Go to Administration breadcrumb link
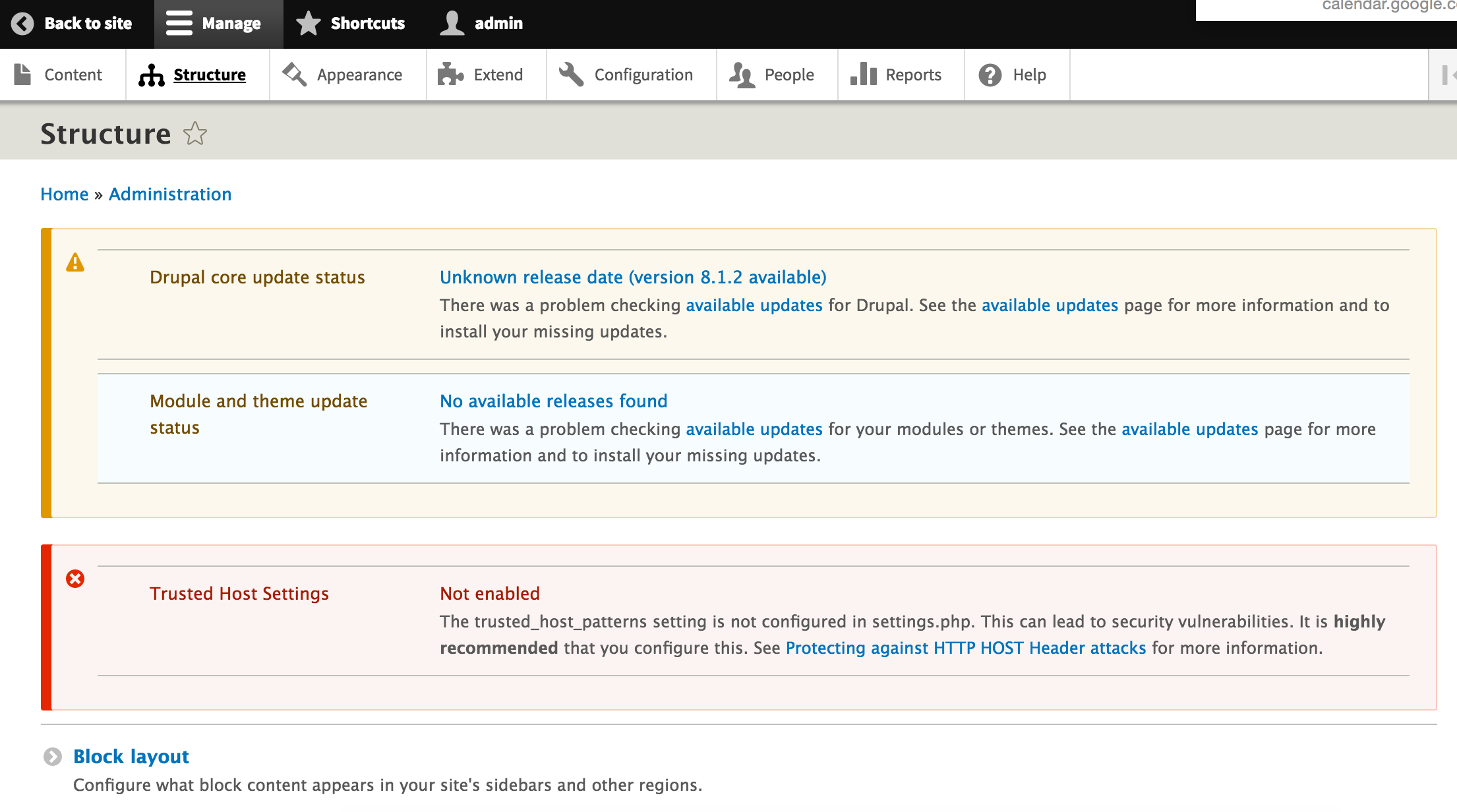1457x812 pixels. pyautogui.click(x=170, y=194)
